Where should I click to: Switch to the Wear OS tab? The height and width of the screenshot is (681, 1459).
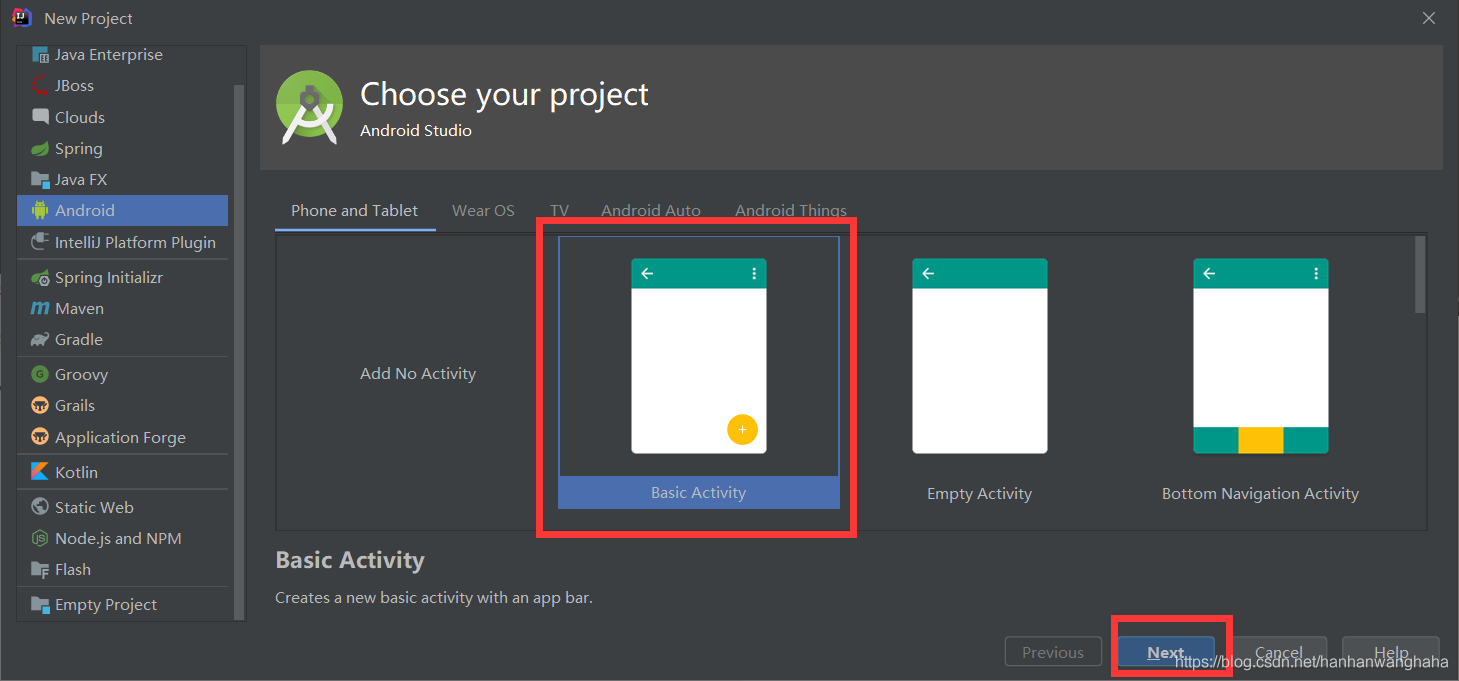point(483,210)
